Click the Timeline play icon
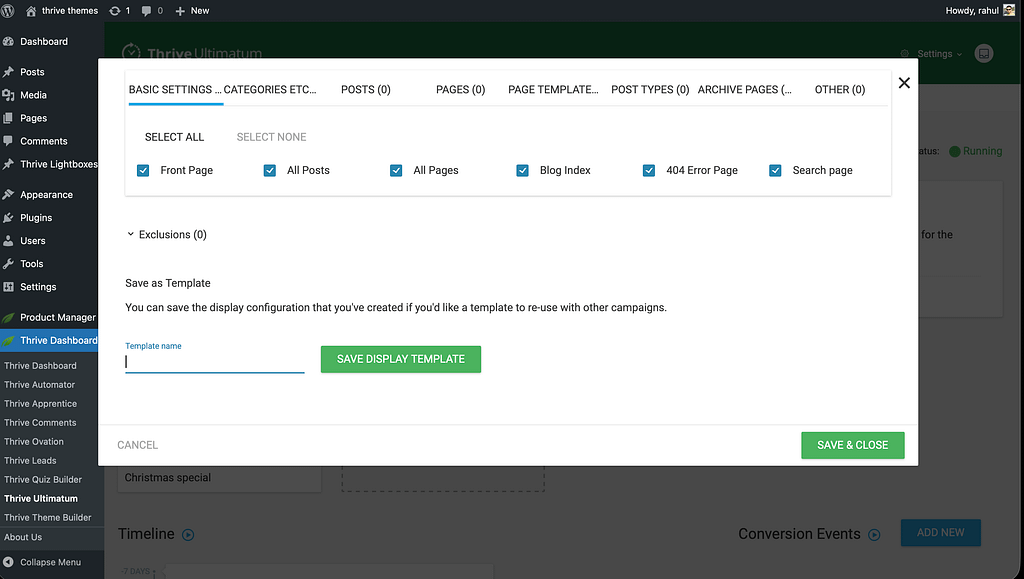The height and width of the screenshot is (579, 1024). 188,535
